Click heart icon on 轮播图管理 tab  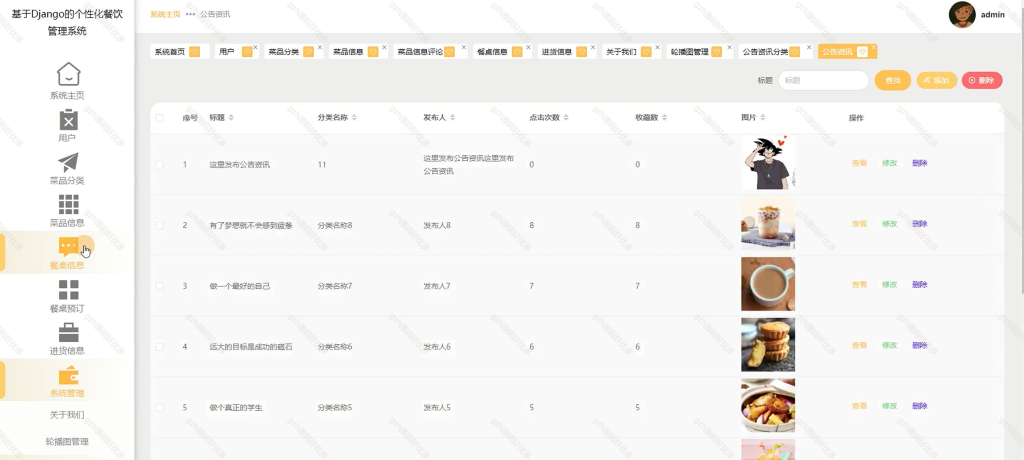pyautogui.click(x=716, y=52)
